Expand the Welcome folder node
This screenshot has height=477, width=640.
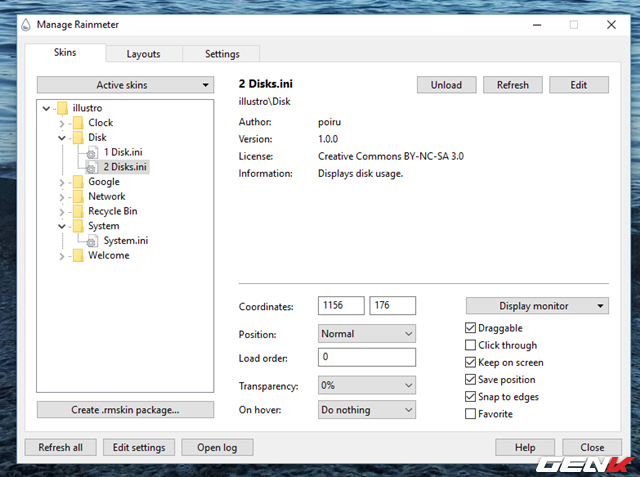[62, 256]
